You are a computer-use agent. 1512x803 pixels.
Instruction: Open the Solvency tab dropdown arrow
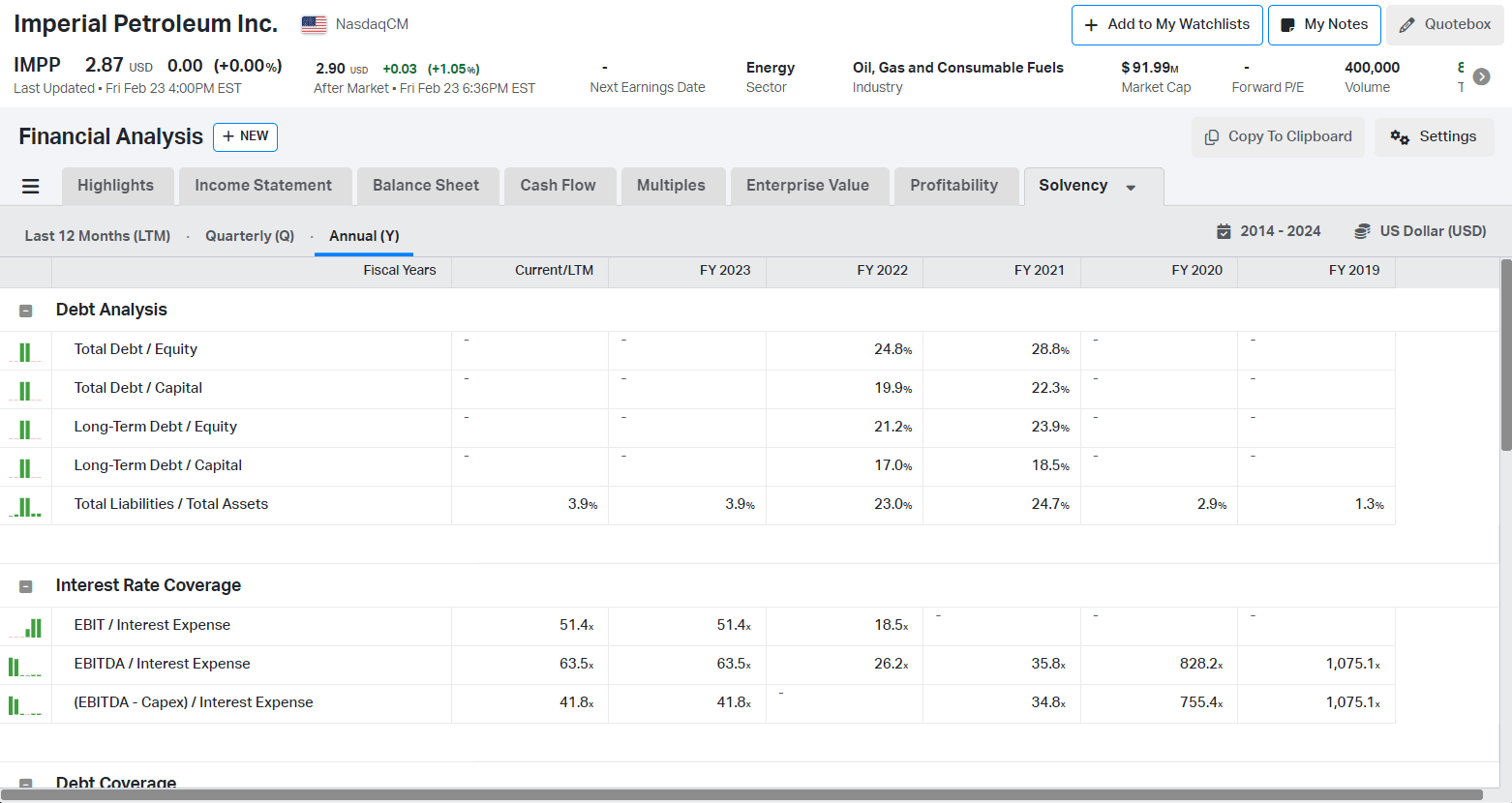click(x=1131, y=188)
